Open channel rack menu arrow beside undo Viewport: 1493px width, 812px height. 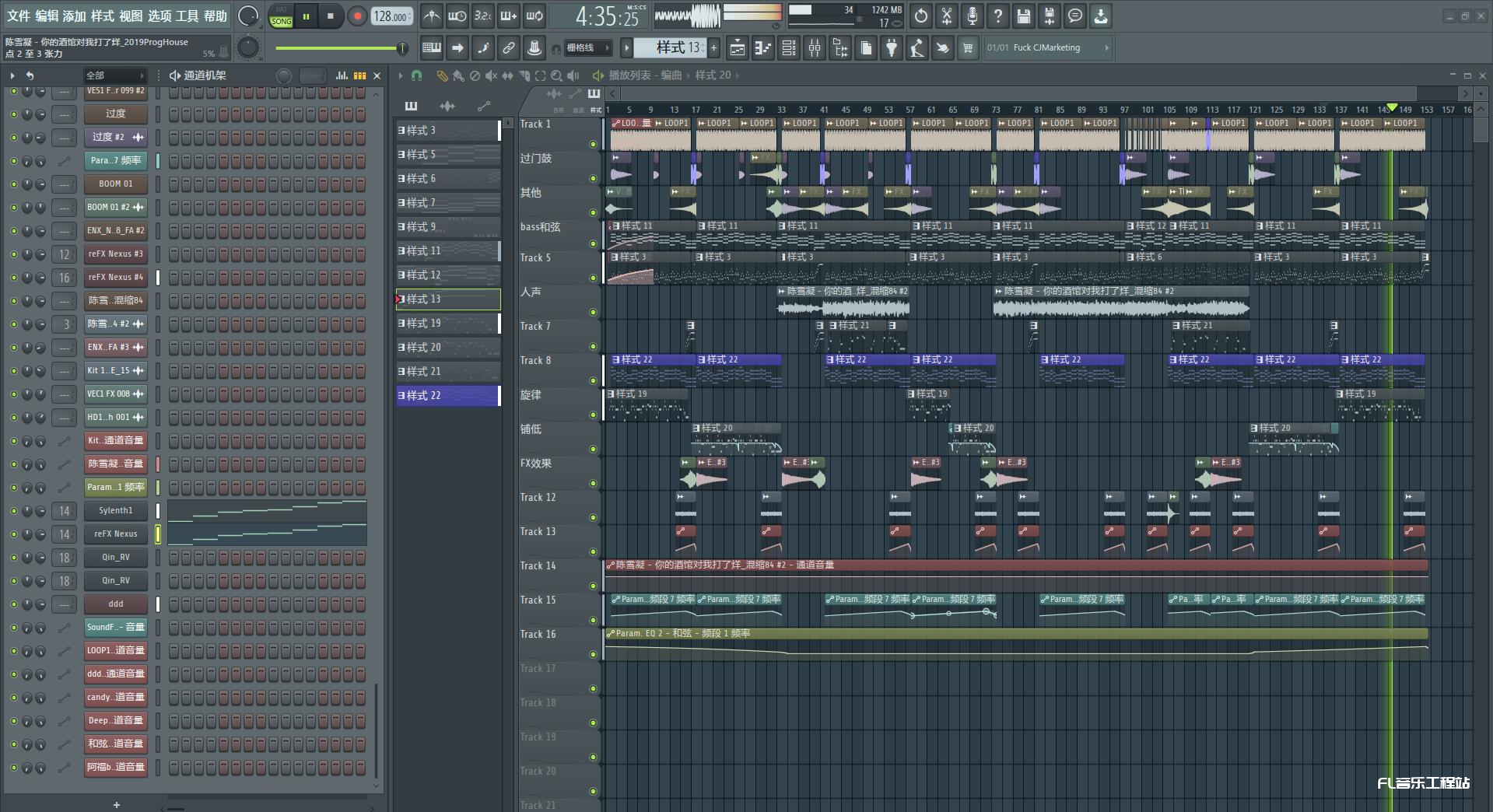(12, 75)
